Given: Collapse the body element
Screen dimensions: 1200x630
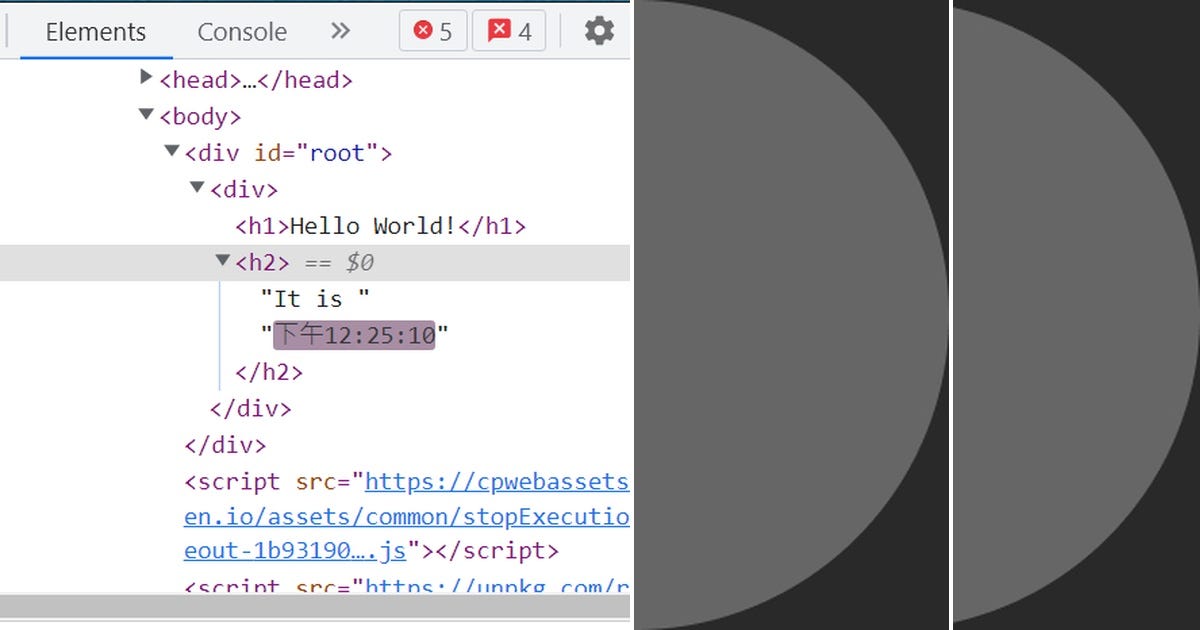Looking at the screenshot, I should 146,115.
